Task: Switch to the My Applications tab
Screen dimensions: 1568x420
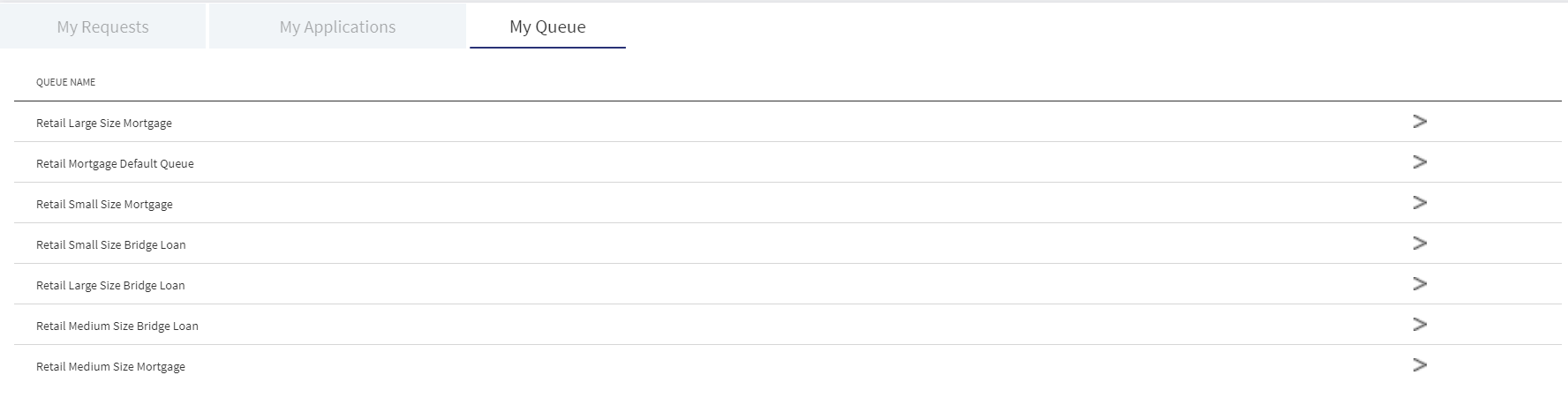Action: pyautogui.click(x=337, y=26)
